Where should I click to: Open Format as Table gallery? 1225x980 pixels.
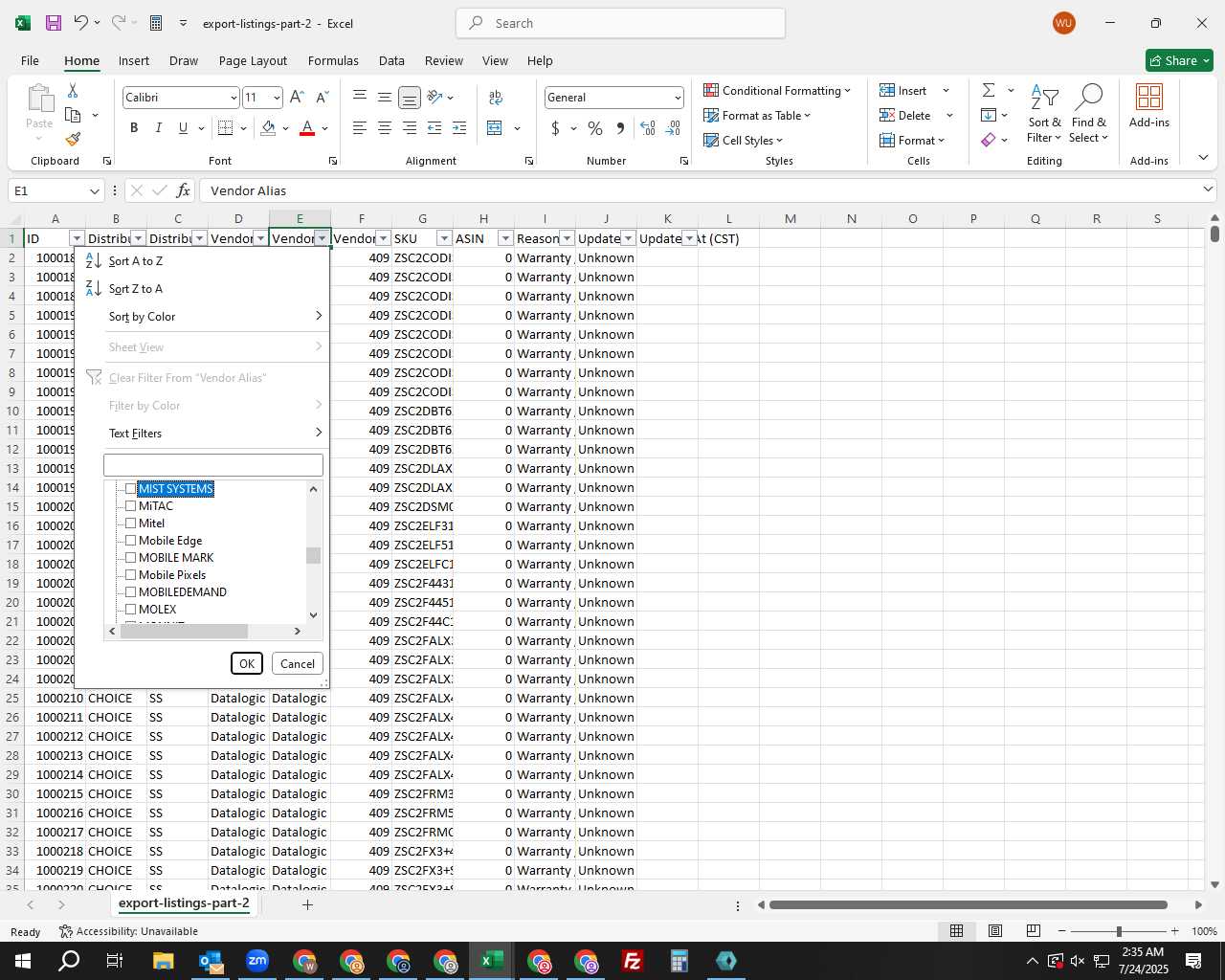pos(757,115)
